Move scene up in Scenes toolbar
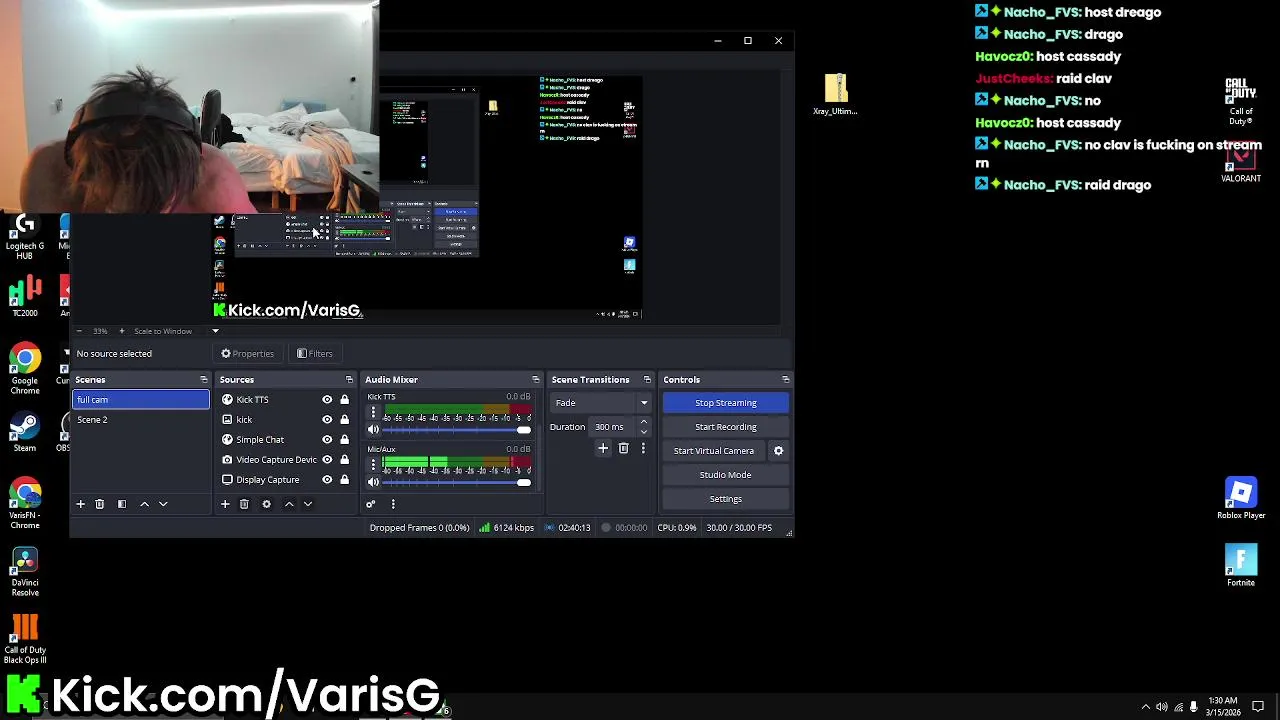 point(144,504)
